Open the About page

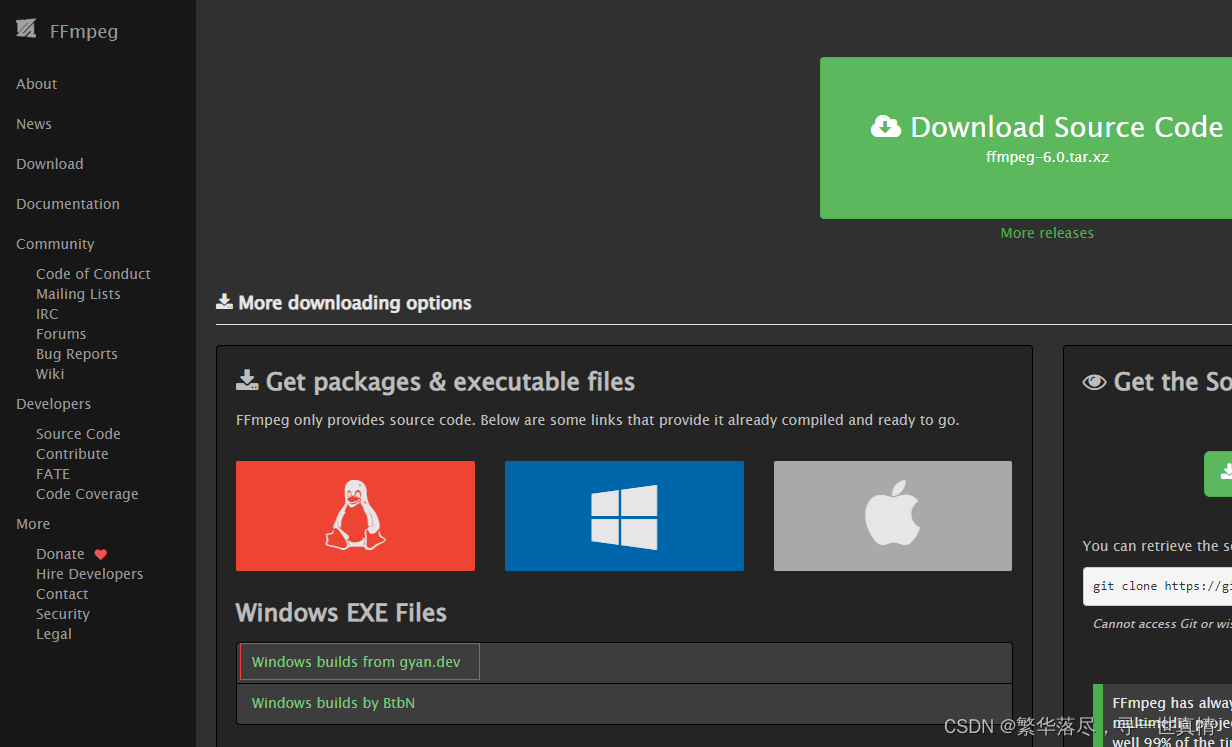[x=37, y=84]
